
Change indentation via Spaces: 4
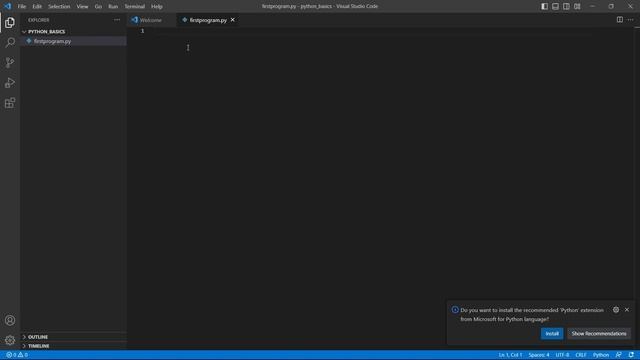[539, 355]
